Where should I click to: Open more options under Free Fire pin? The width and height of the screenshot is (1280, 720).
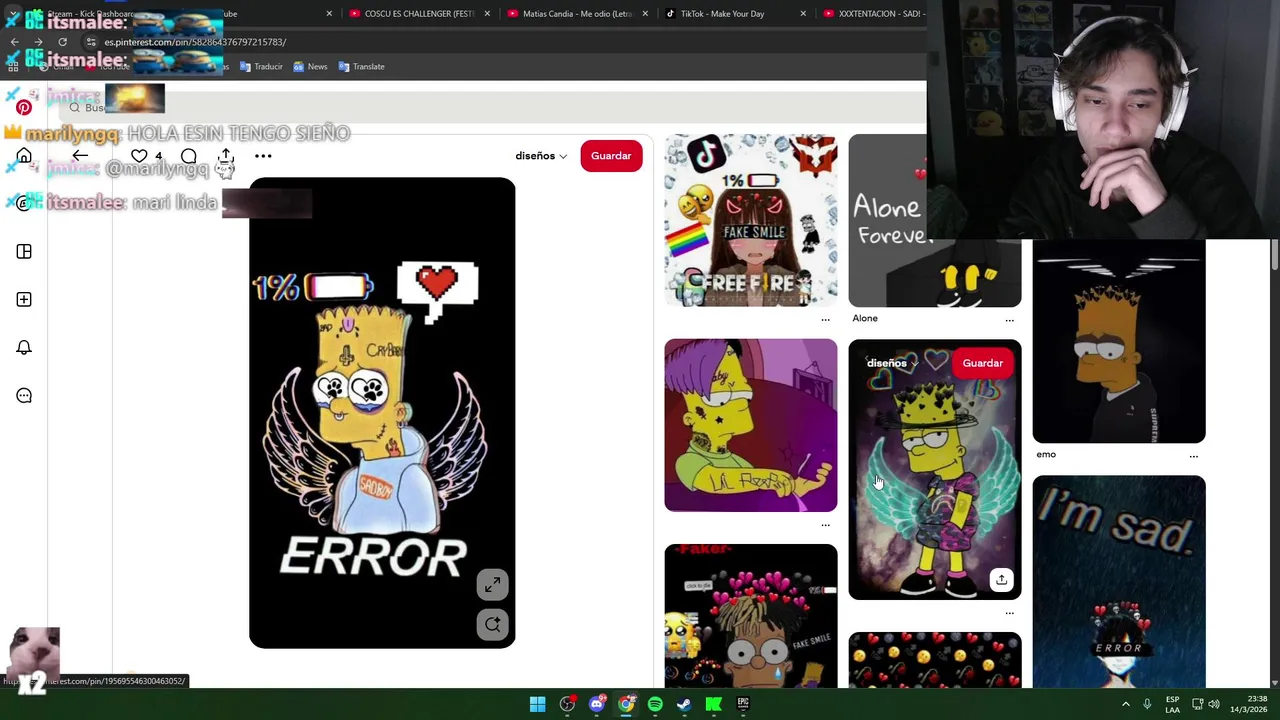825,319
